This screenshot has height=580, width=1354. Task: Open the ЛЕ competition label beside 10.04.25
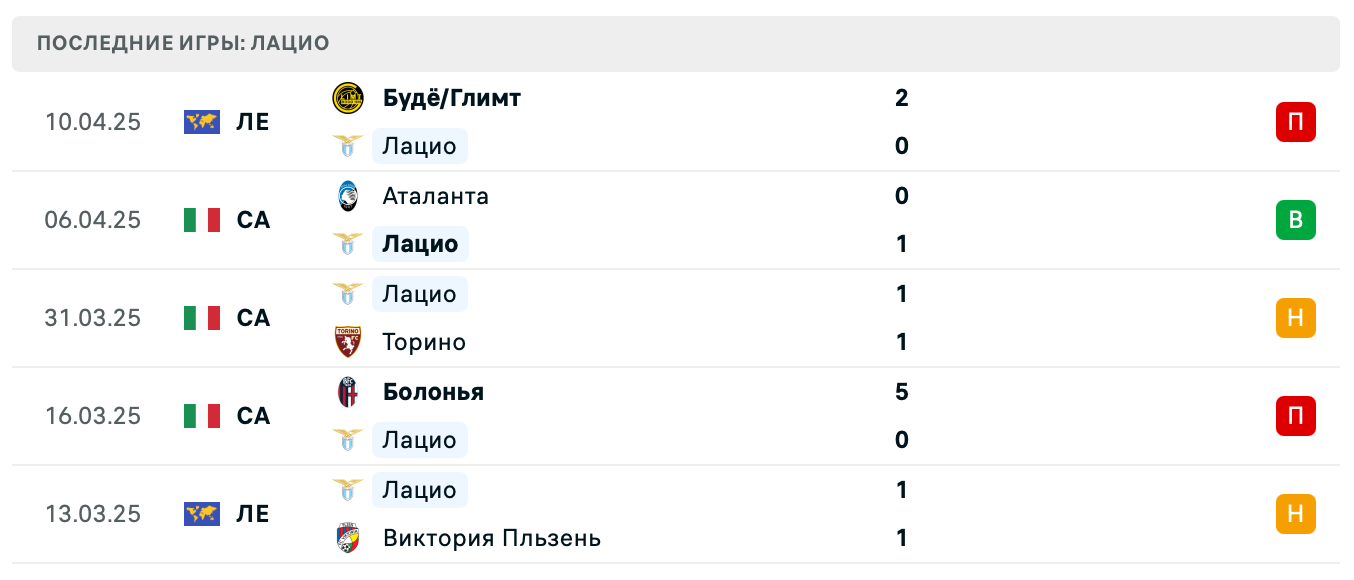coord(254,121)
